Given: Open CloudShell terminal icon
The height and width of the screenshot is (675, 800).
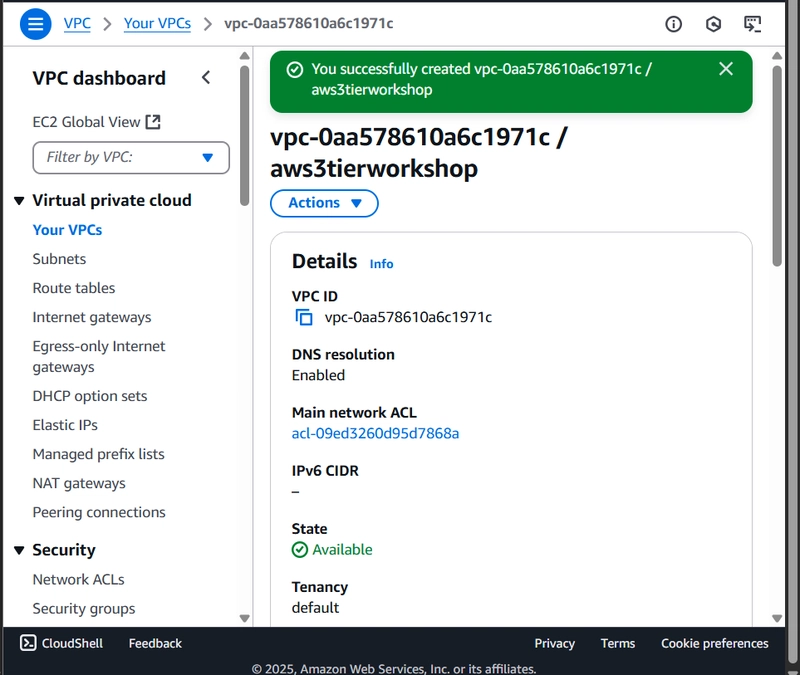Looking at the screenshot, I should [x=28, y=643].
